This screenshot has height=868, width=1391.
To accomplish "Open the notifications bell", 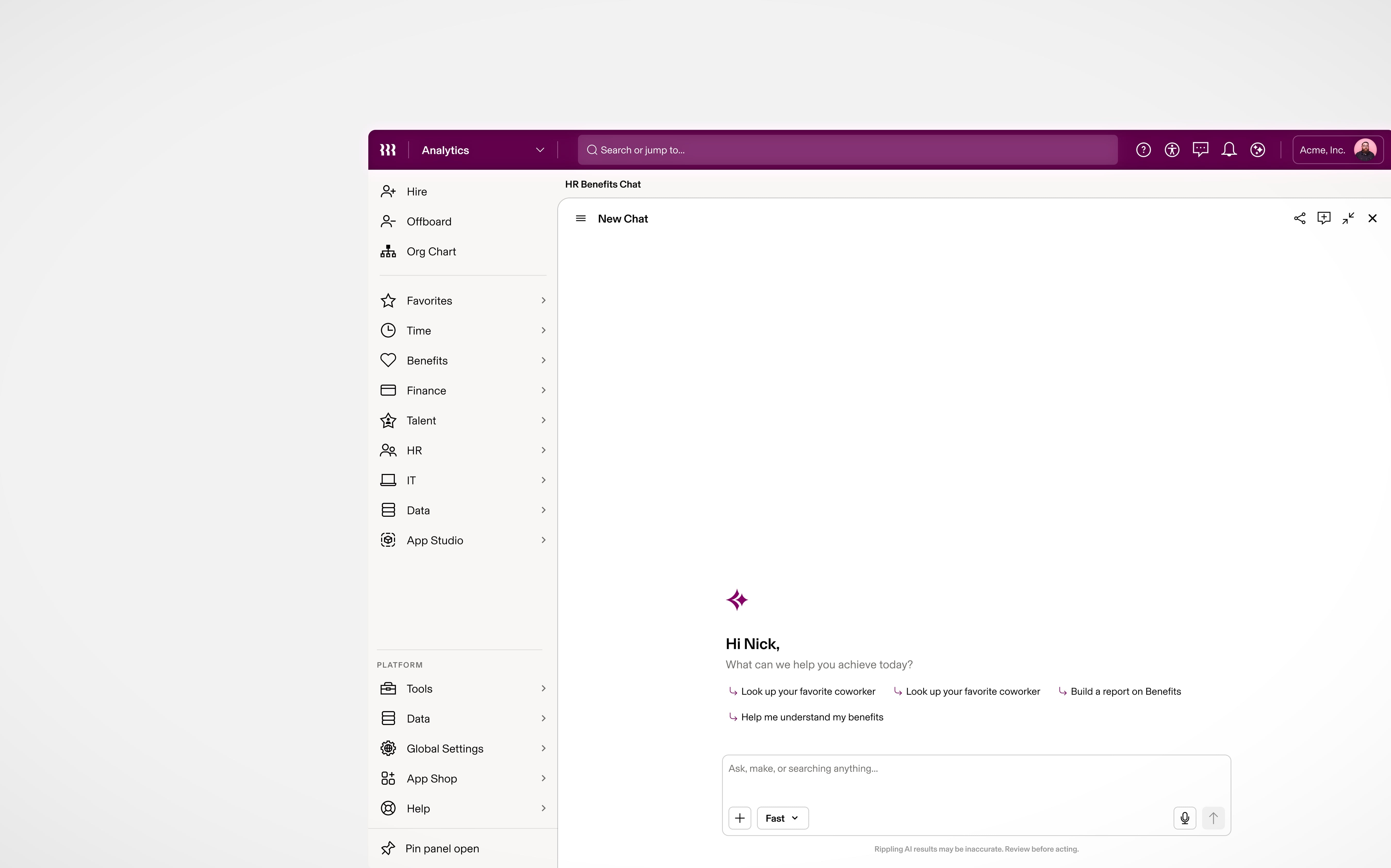I will (1229, 150).
